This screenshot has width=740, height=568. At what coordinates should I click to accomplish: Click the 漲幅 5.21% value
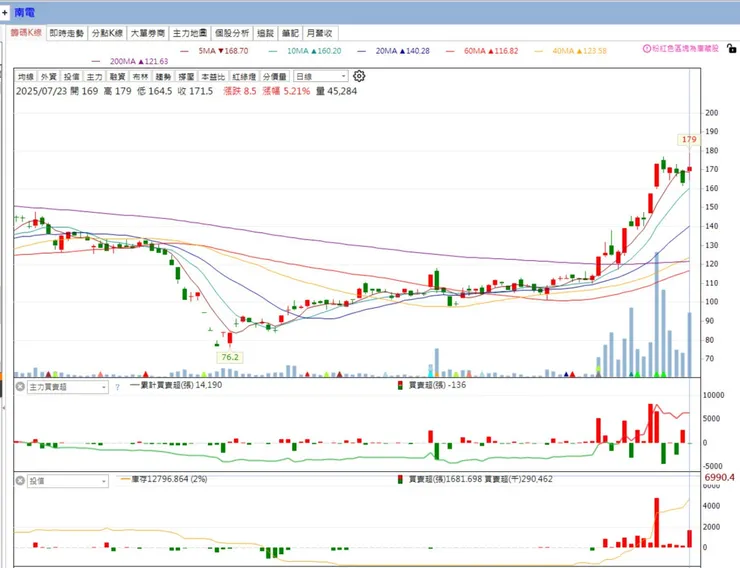click(x=286, y=91)
